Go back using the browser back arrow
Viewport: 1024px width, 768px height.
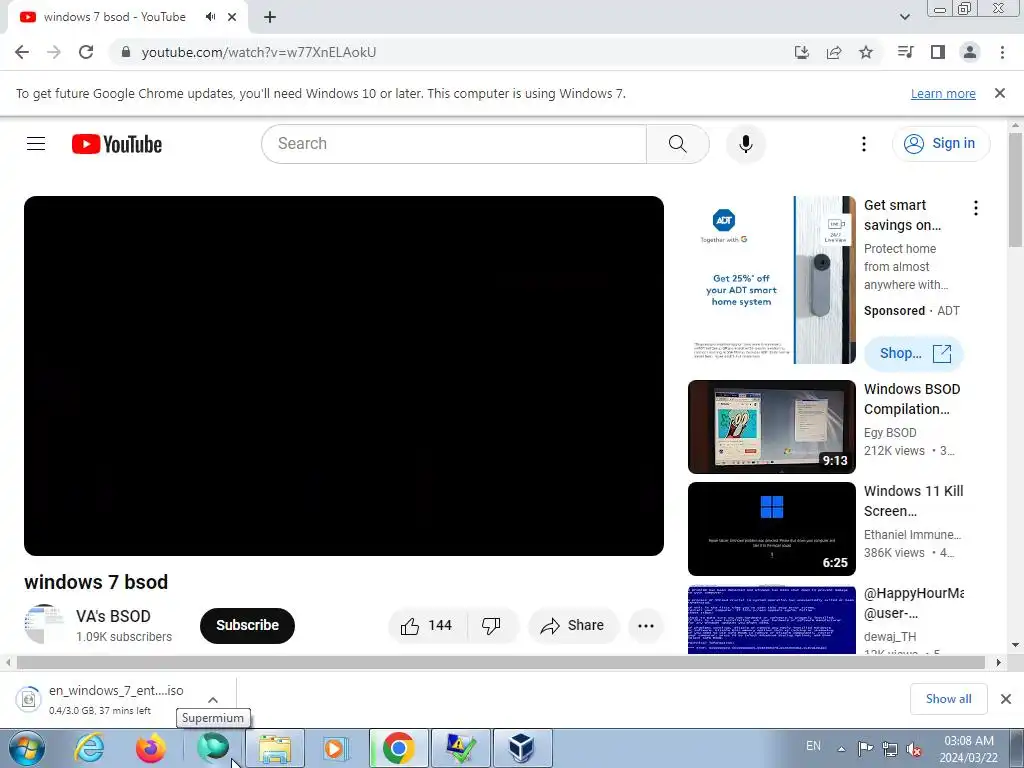pos(22,52)
